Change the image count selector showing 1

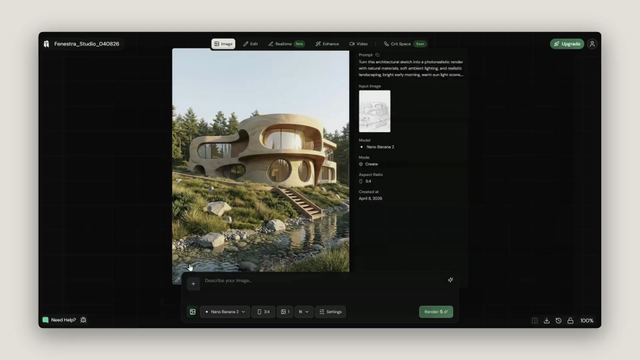(284, 312)
